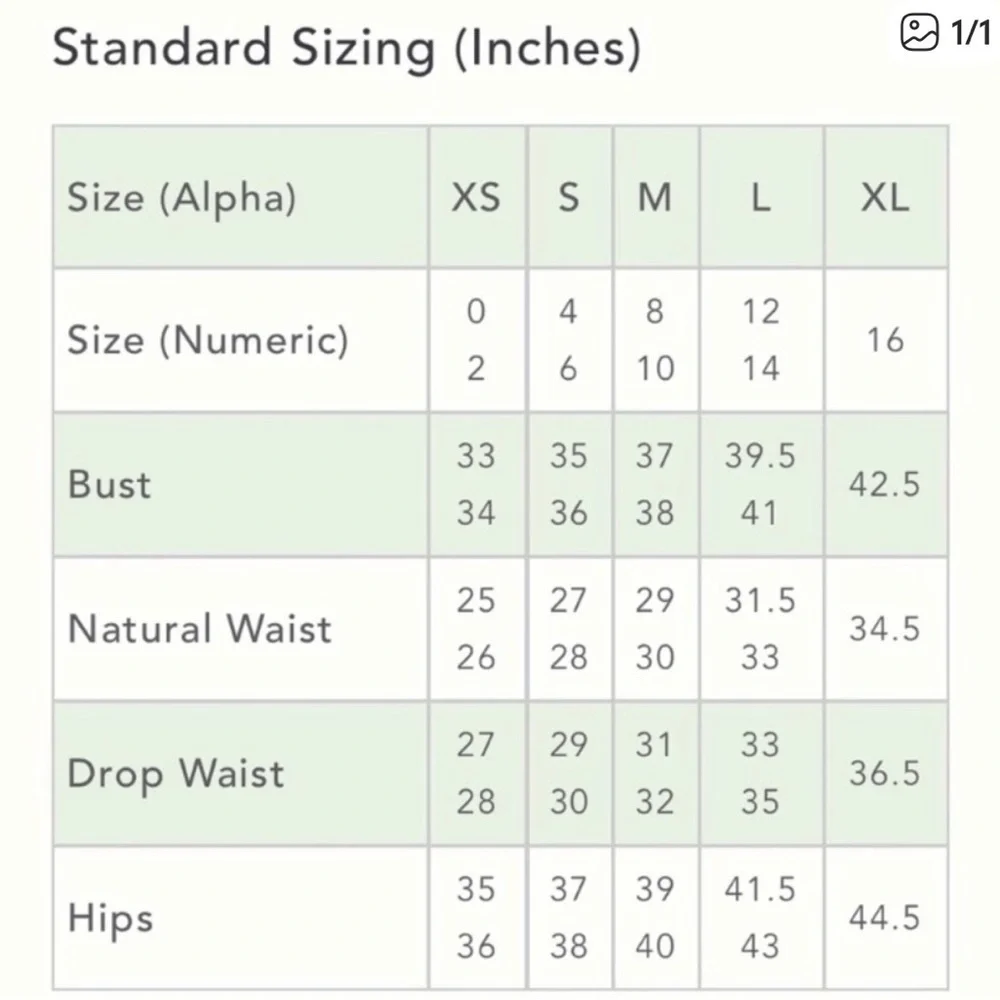This screenshot has width=1000, height=1000.
Task: Click the Bust row label
Action: point(109,484)
